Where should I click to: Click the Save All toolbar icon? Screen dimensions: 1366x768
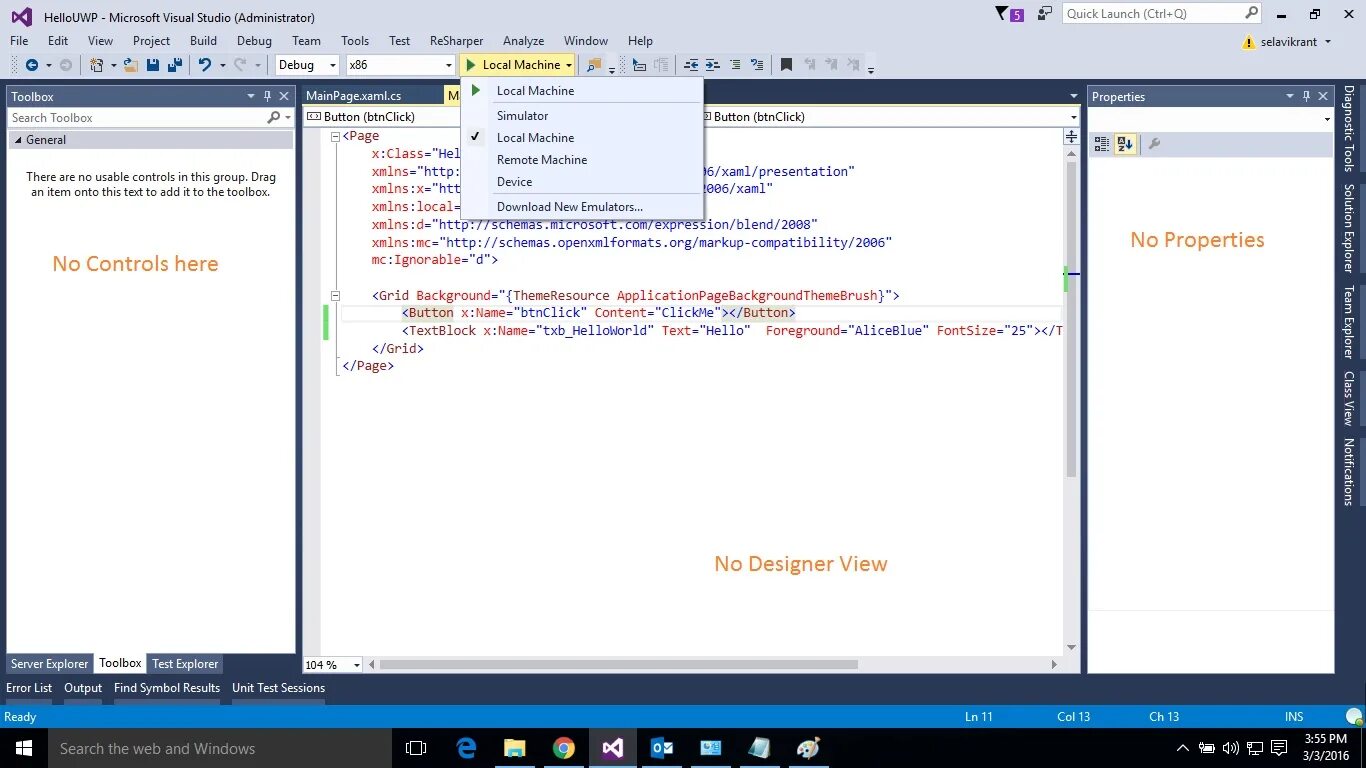(x=174, y=65)
